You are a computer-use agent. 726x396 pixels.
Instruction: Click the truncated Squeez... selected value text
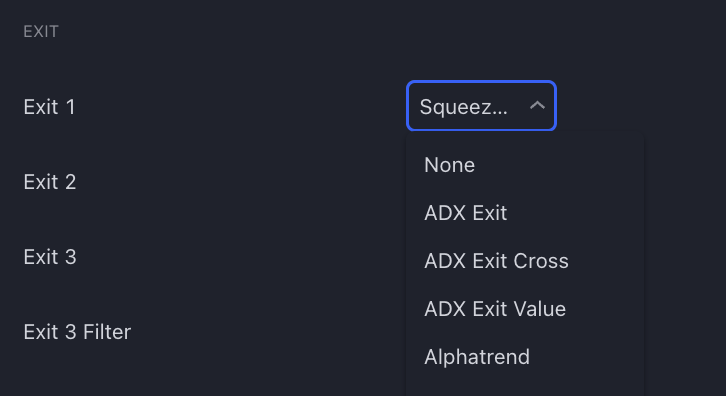(x=463, y=107)
